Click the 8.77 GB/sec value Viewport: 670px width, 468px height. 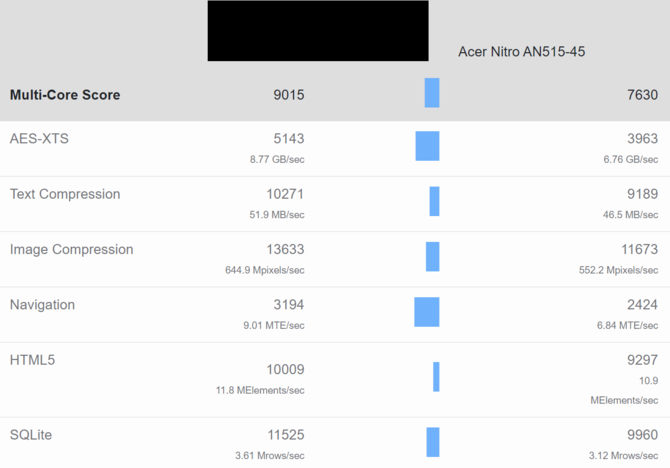pos(277,159)
